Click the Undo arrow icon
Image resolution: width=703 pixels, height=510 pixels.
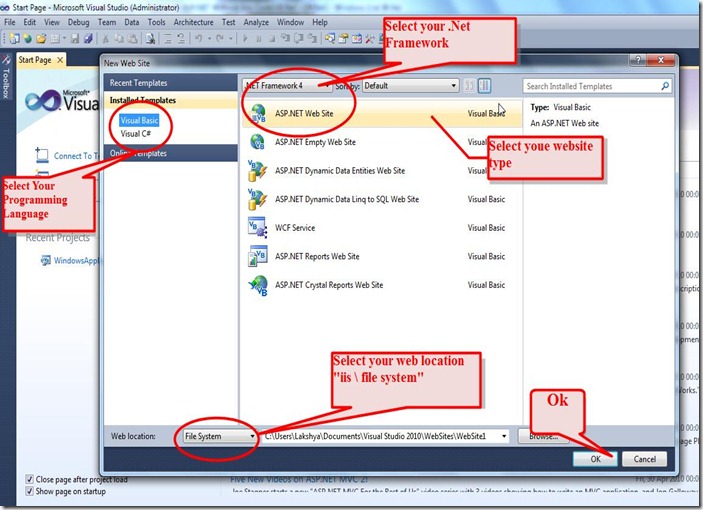click(199, 39)
